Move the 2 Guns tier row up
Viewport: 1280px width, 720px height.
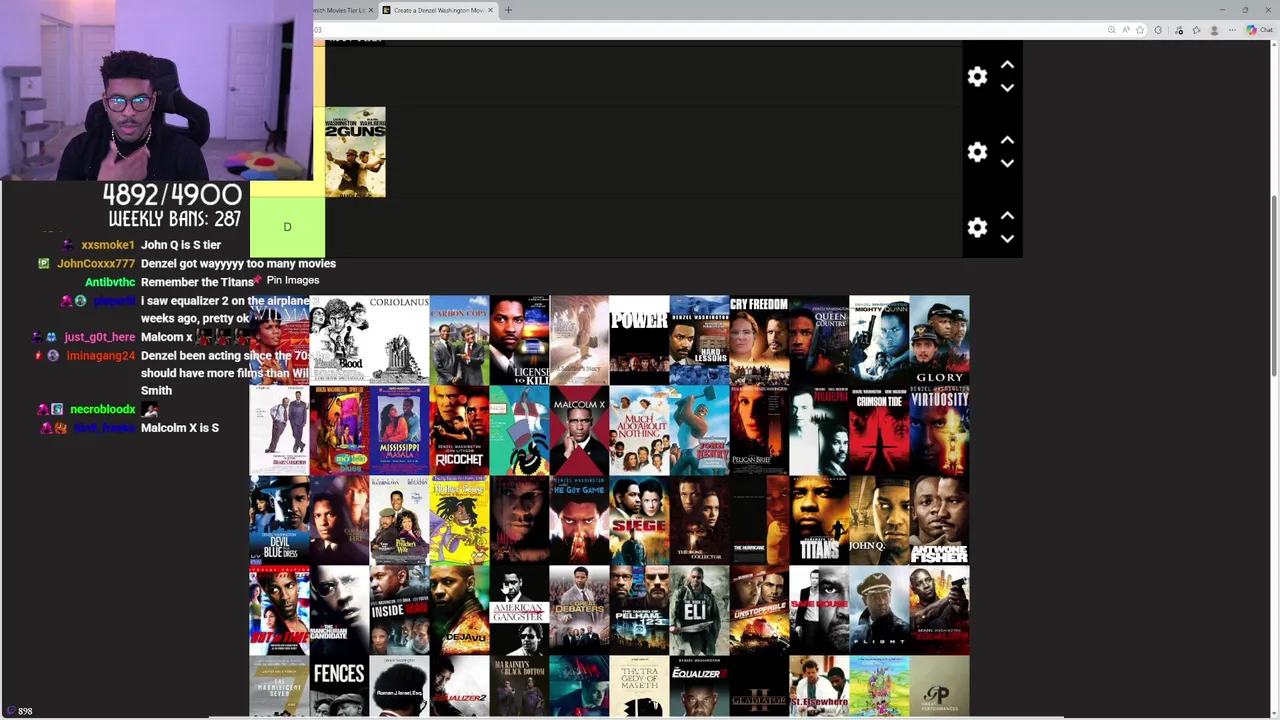click(1007, 140)
